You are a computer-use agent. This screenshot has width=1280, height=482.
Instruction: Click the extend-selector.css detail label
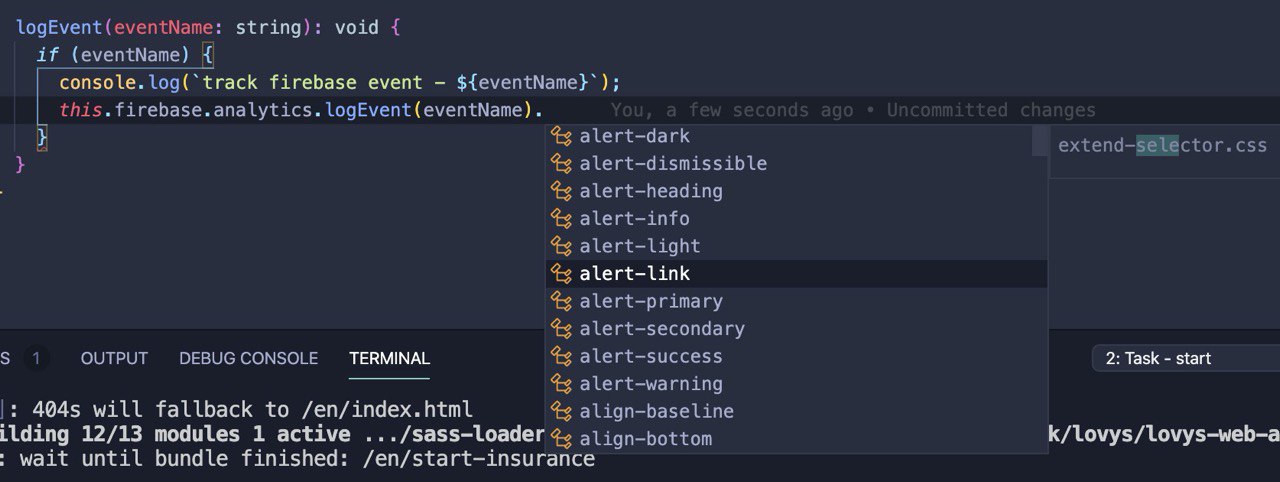point(1162,146)
